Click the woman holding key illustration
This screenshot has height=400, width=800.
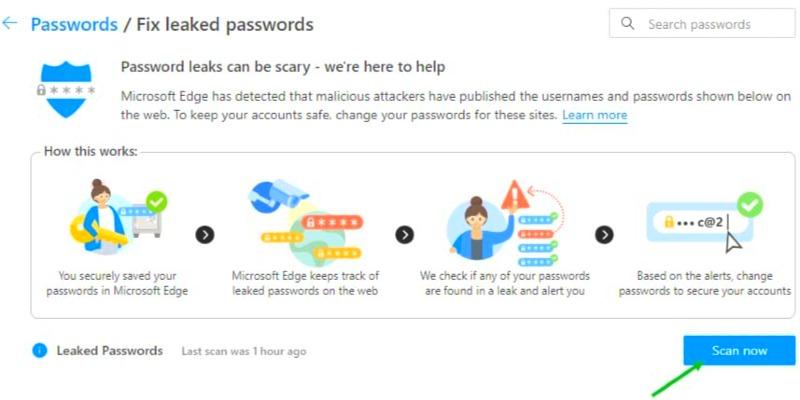click(x=117, y=216)
